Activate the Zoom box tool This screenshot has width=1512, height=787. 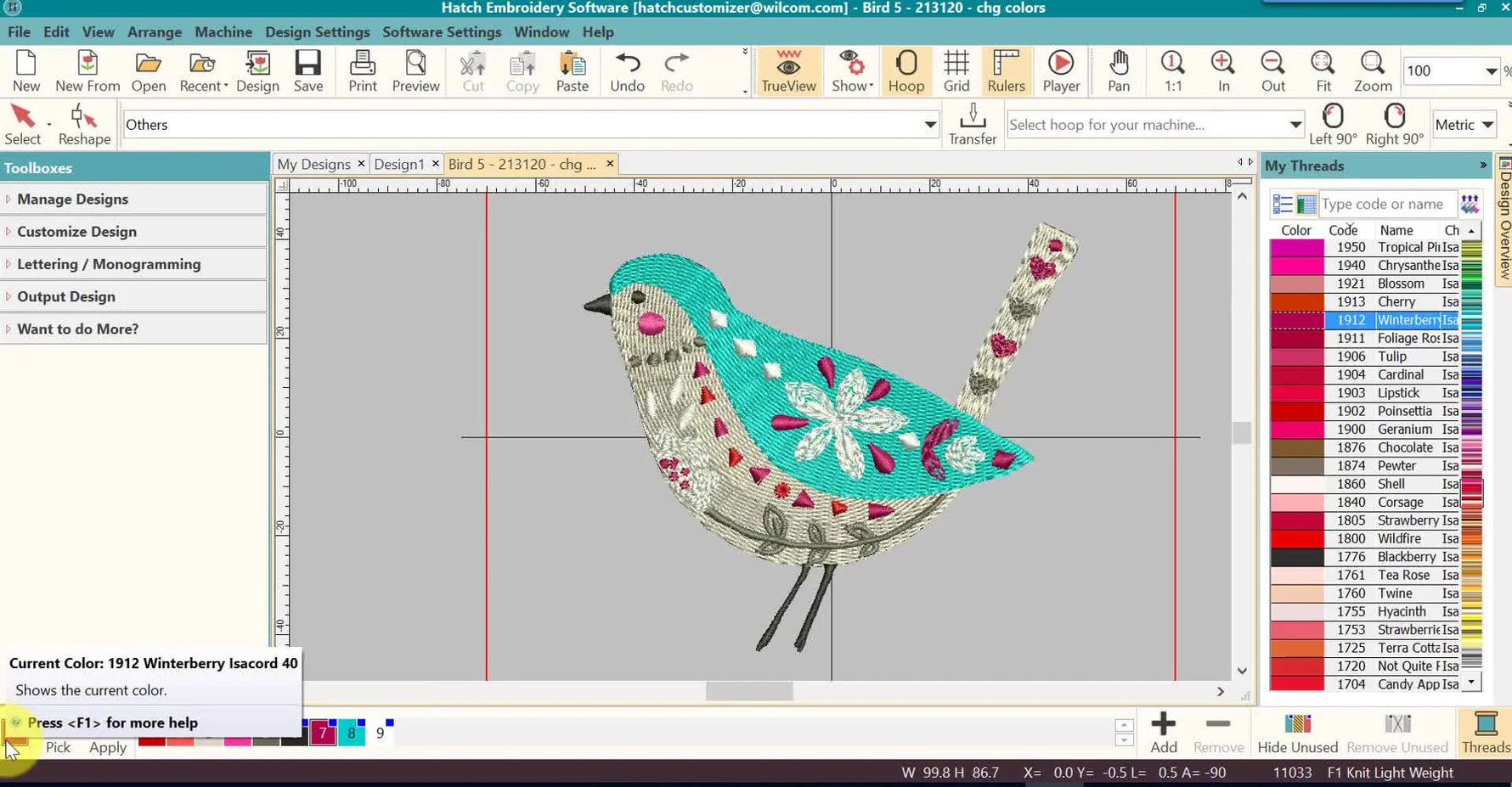click(1373, 71)
